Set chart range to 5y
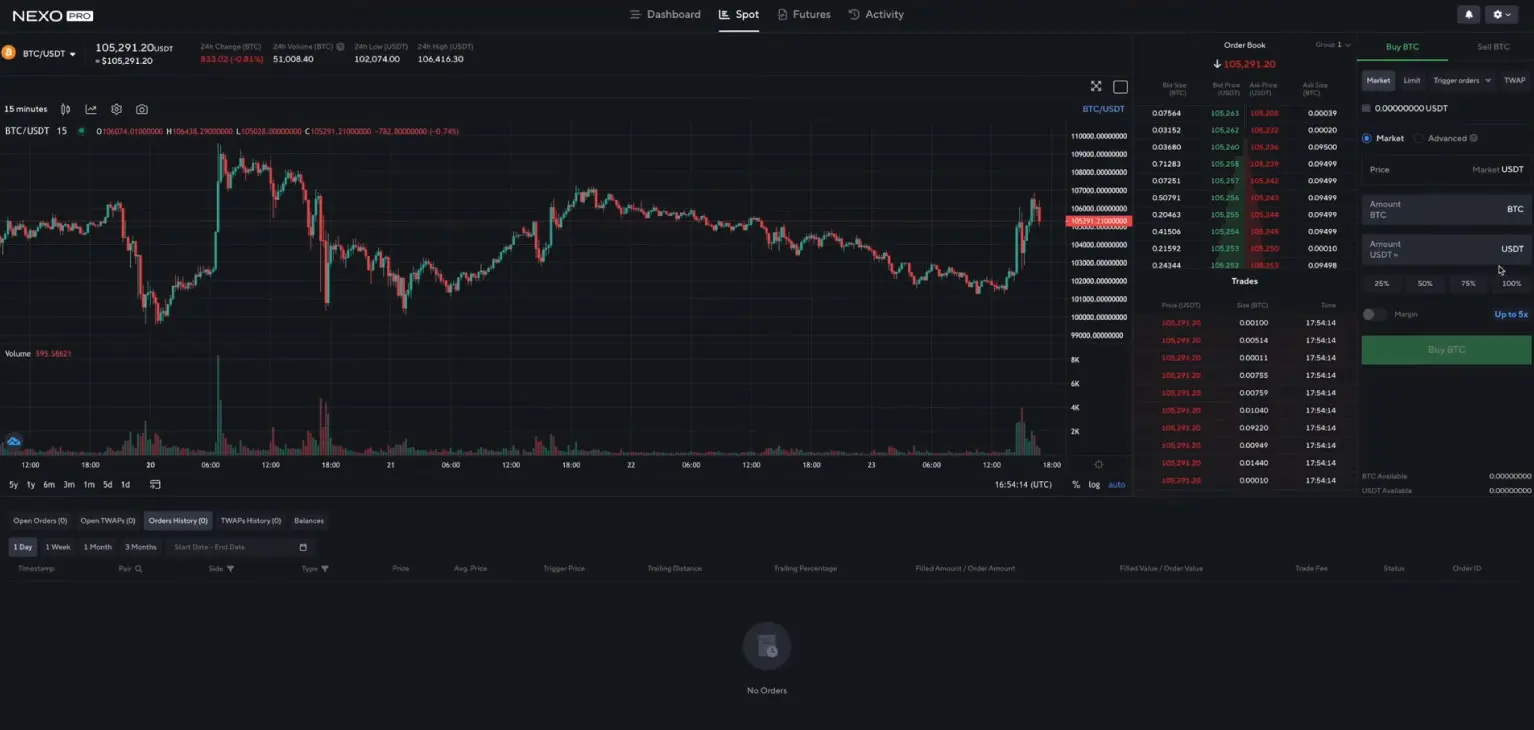 [14, 485]
